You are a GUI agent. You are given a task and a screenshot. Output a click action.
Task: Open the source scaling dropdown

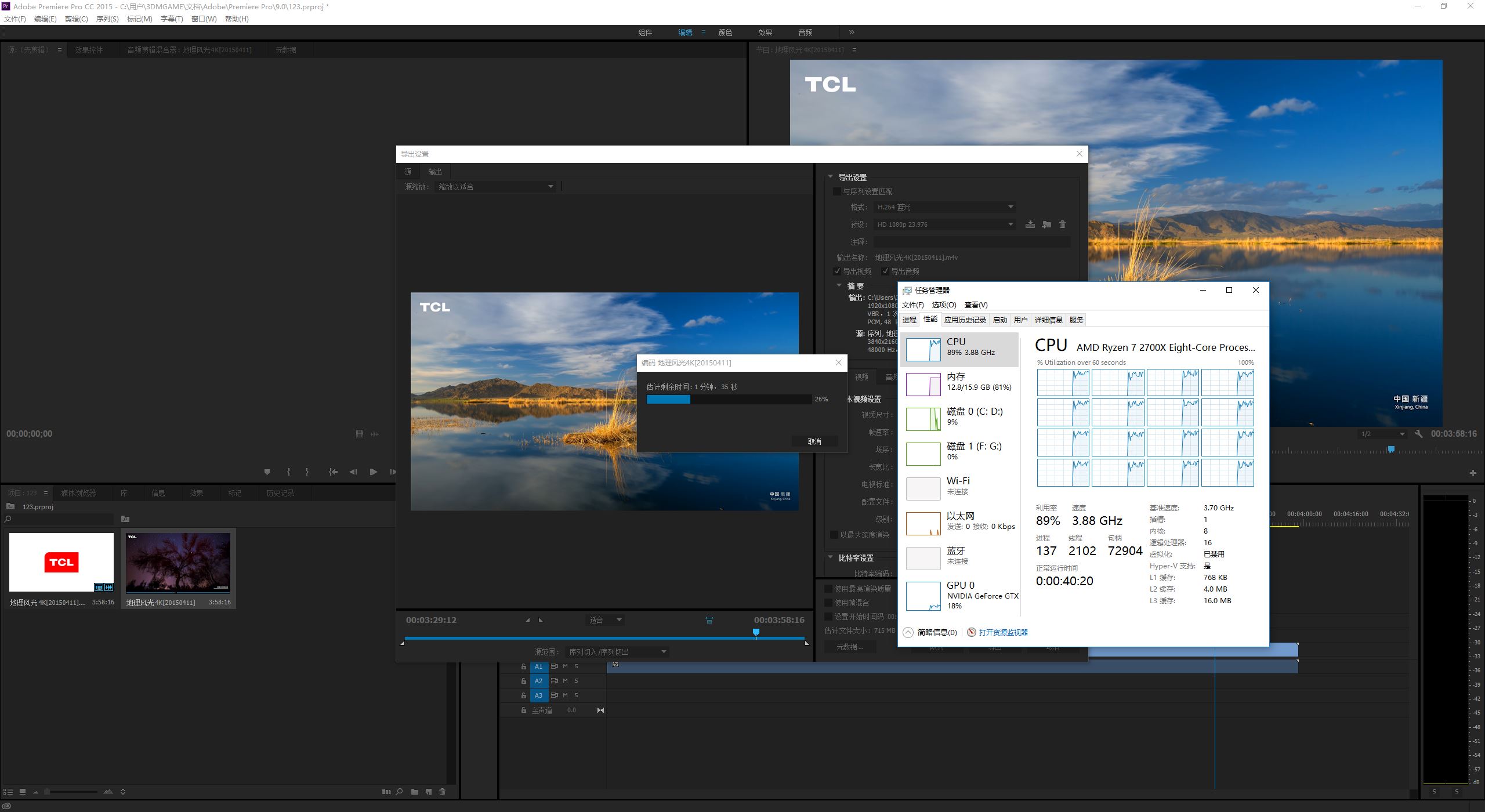click(x=495, y=187)
